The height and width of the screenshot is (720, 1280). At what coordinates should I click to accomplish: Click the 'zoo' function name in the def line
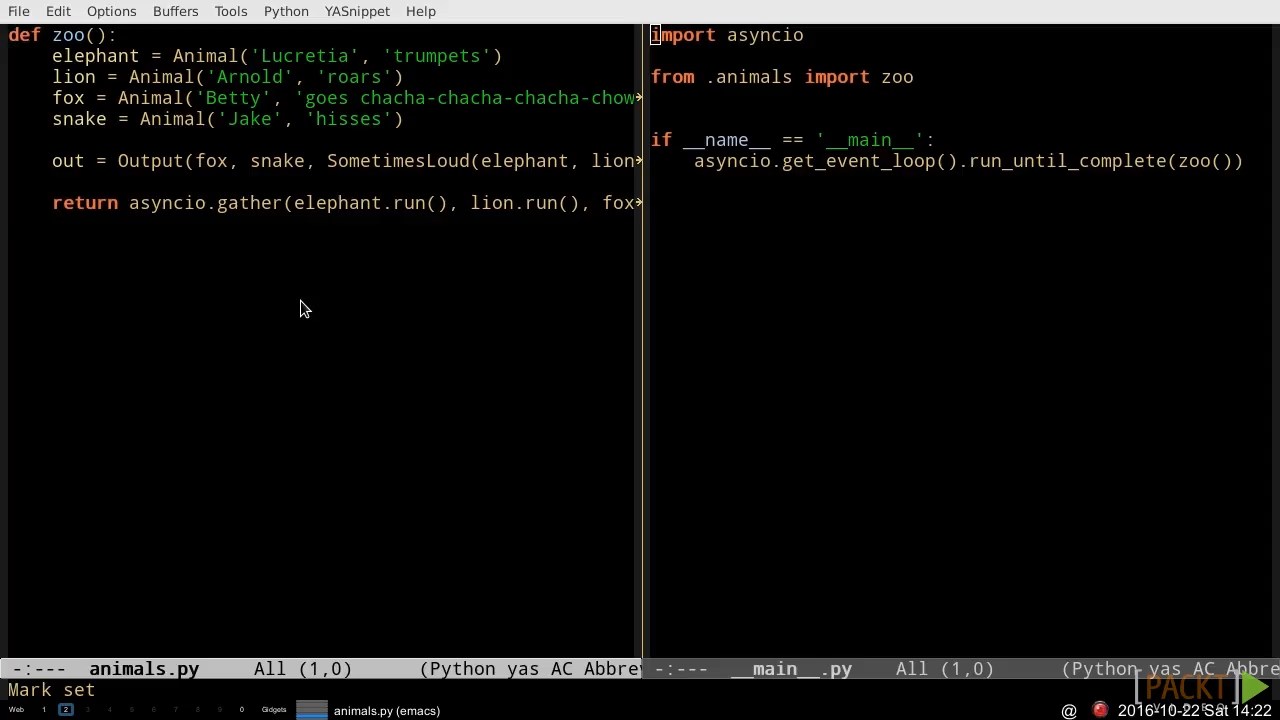point(68,35)
